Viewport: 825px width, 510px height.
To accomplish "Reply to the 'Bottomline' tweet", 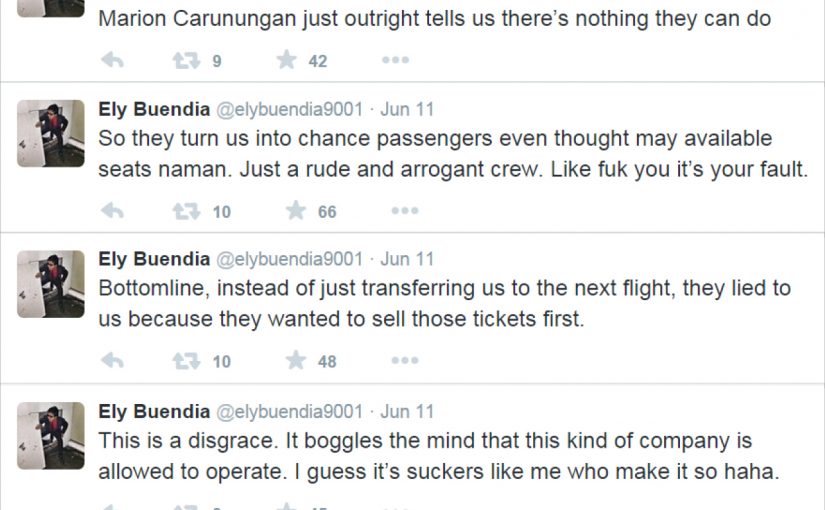I will pyautogui.click(x=112, y=361).
